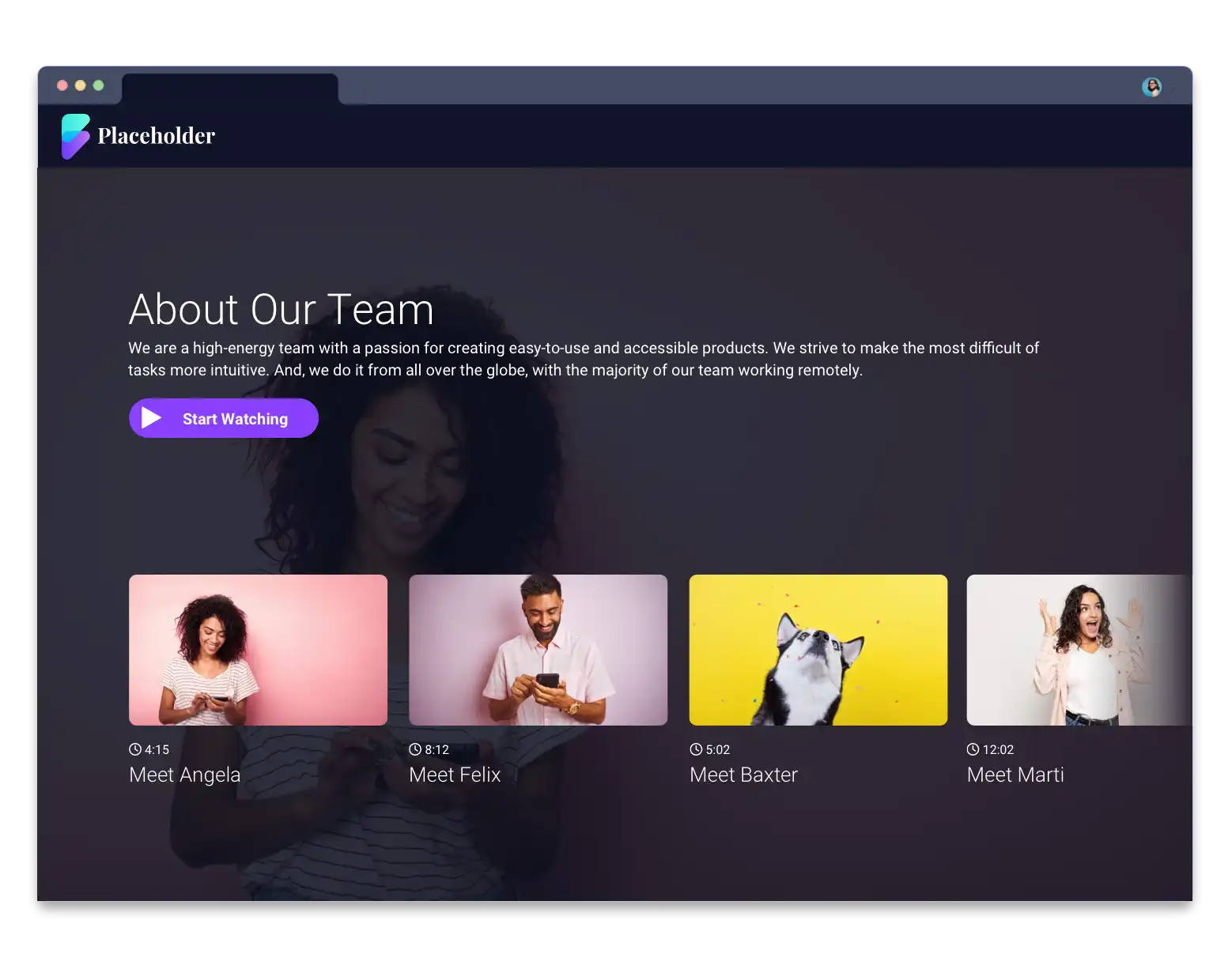1232x969 pixels.
Task: Click the Placeholder logo icon
Action: pyautogui.click(x=76, y=136)
